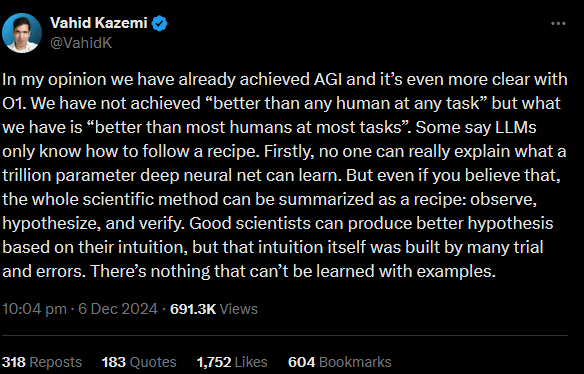Open the three-dot more options menu
This screenshot has width=584, height=374.
pyautogui.click(x=558, y=23)
